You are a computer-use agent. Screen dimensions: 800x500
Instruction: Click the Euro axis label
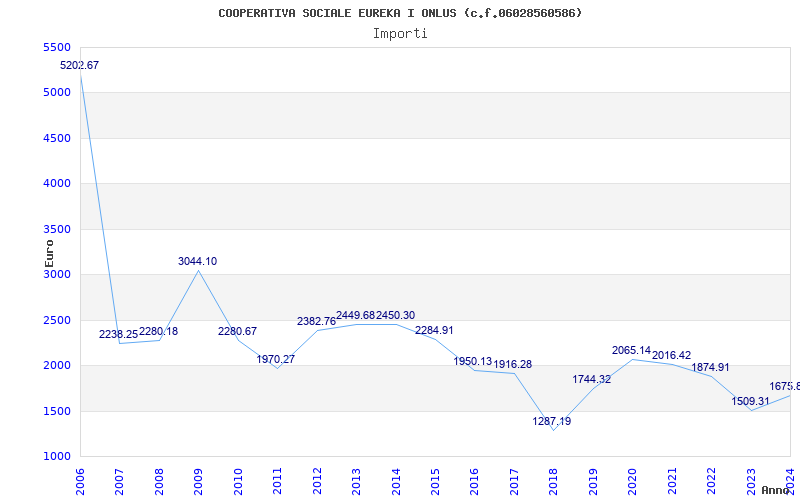49,253
